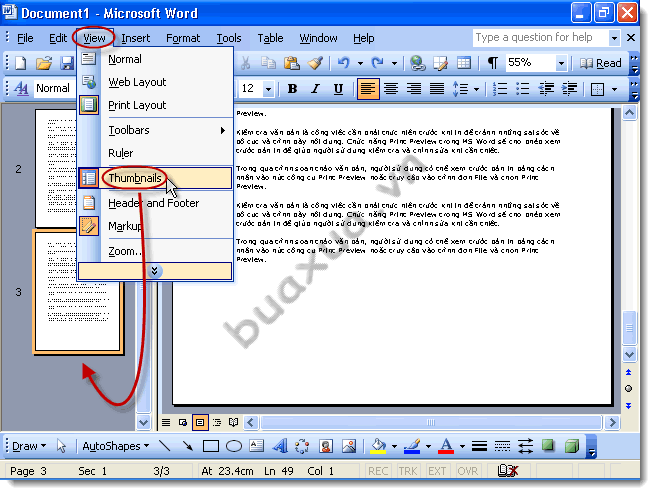Click the Increase Indent icon
655x495 pixels.
pyautogui.click(x=569, y=89)
